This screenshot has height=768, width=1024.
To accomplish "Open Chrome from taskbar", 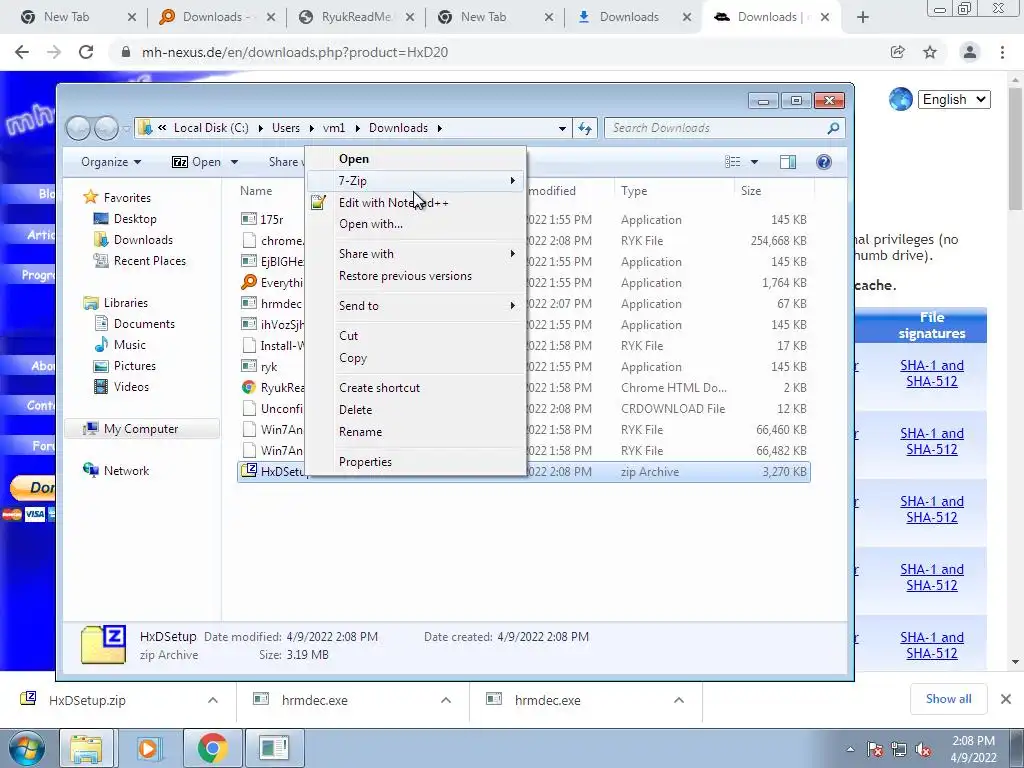I will (x=212, y=748).
